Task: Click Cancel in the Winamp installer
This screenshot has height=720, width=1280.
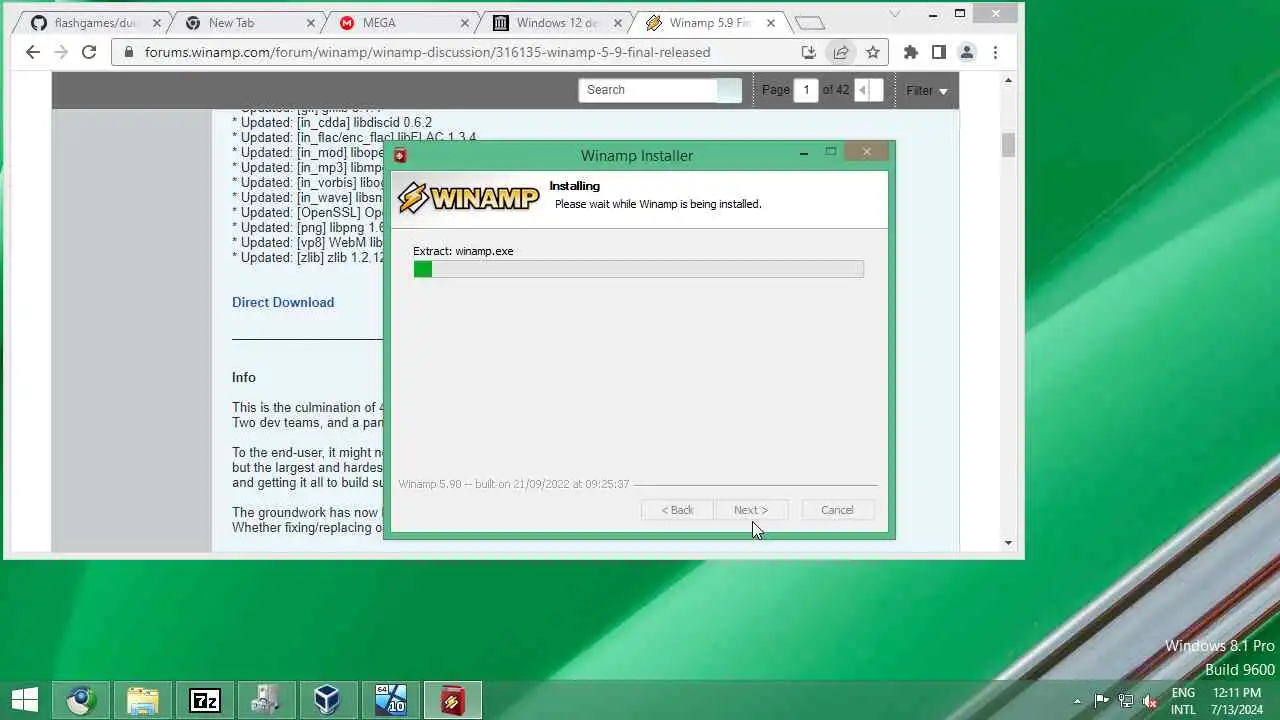Action: pyautogui.click(x=837, y=510)
